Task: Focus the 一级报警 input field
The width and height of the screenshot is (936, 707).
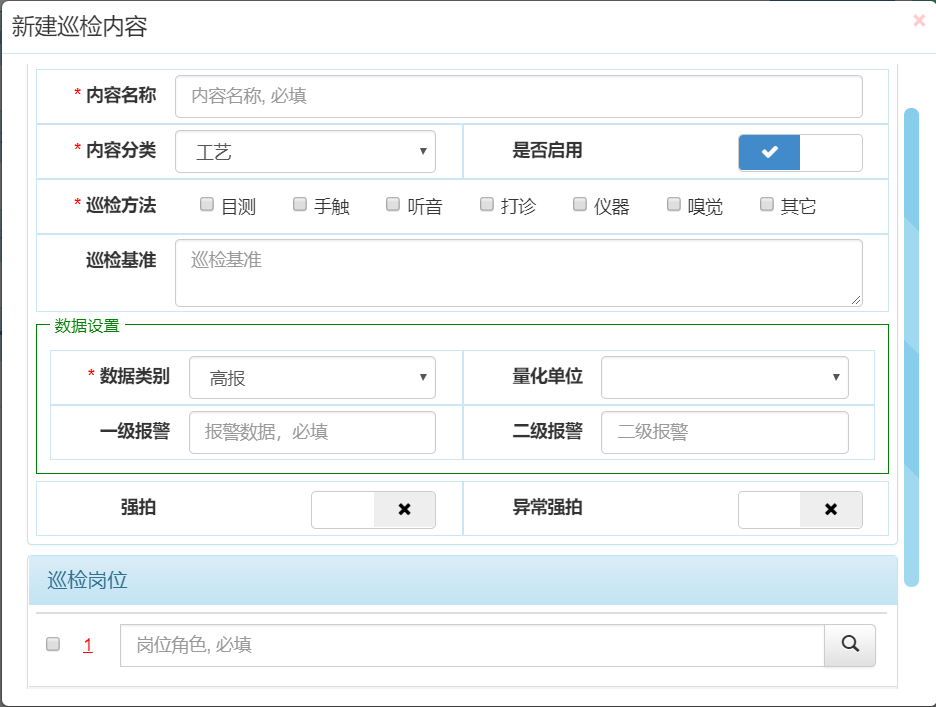Action: (312, 432)
